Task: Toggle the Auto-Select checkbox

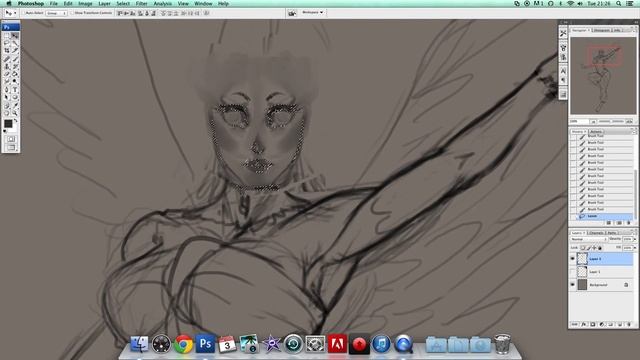Action: [24, 13]
